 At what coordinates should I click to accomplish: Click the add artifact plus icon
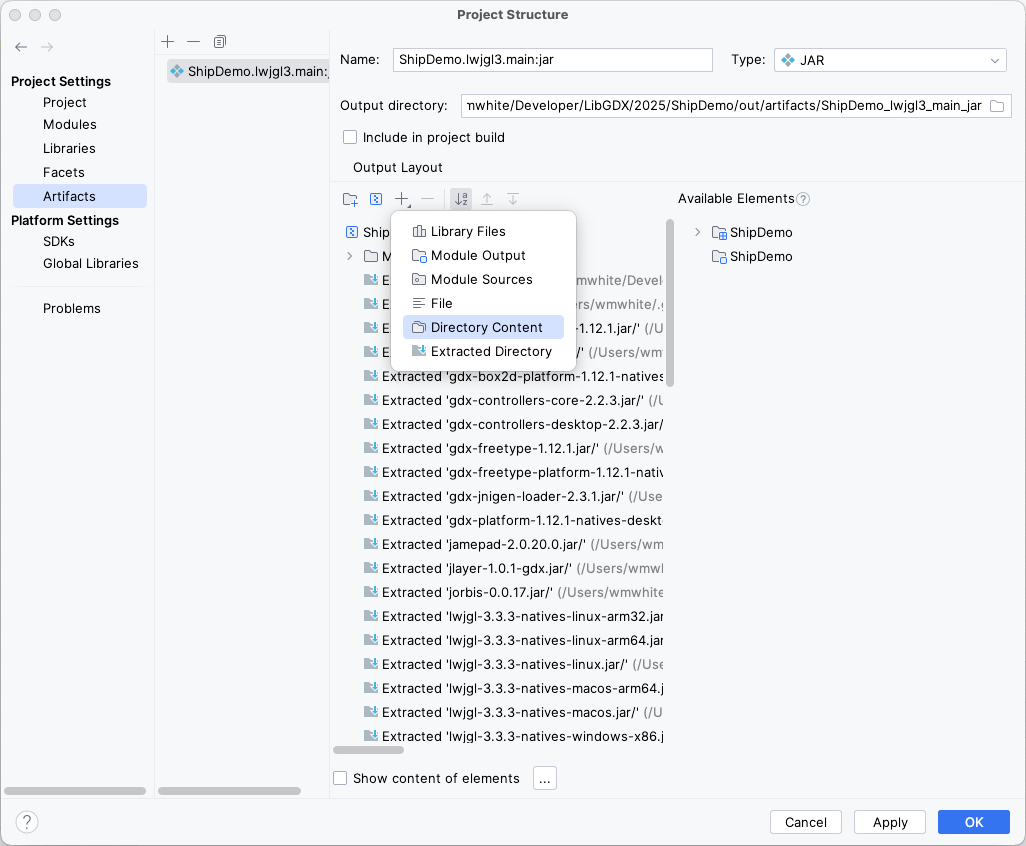pyautogui.click(x=168, y=41)
